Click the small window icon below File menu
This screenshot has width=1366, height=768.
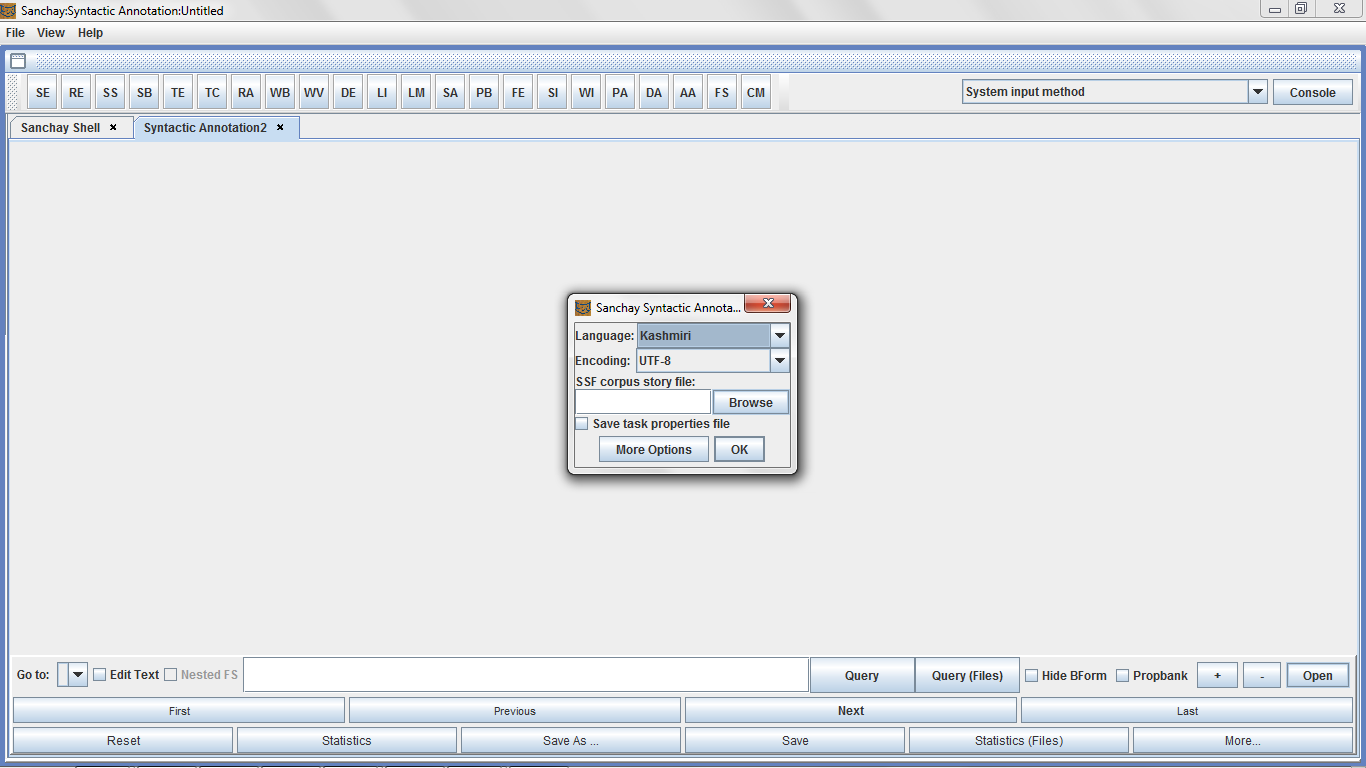coord(18,61)
